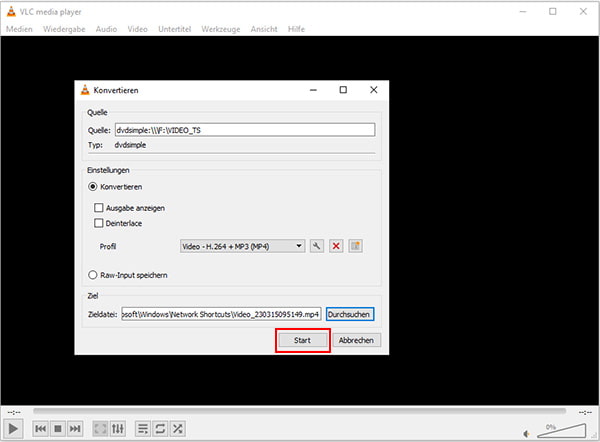
Task: Open the Profil dropdown list
Action: coord(242,246)
